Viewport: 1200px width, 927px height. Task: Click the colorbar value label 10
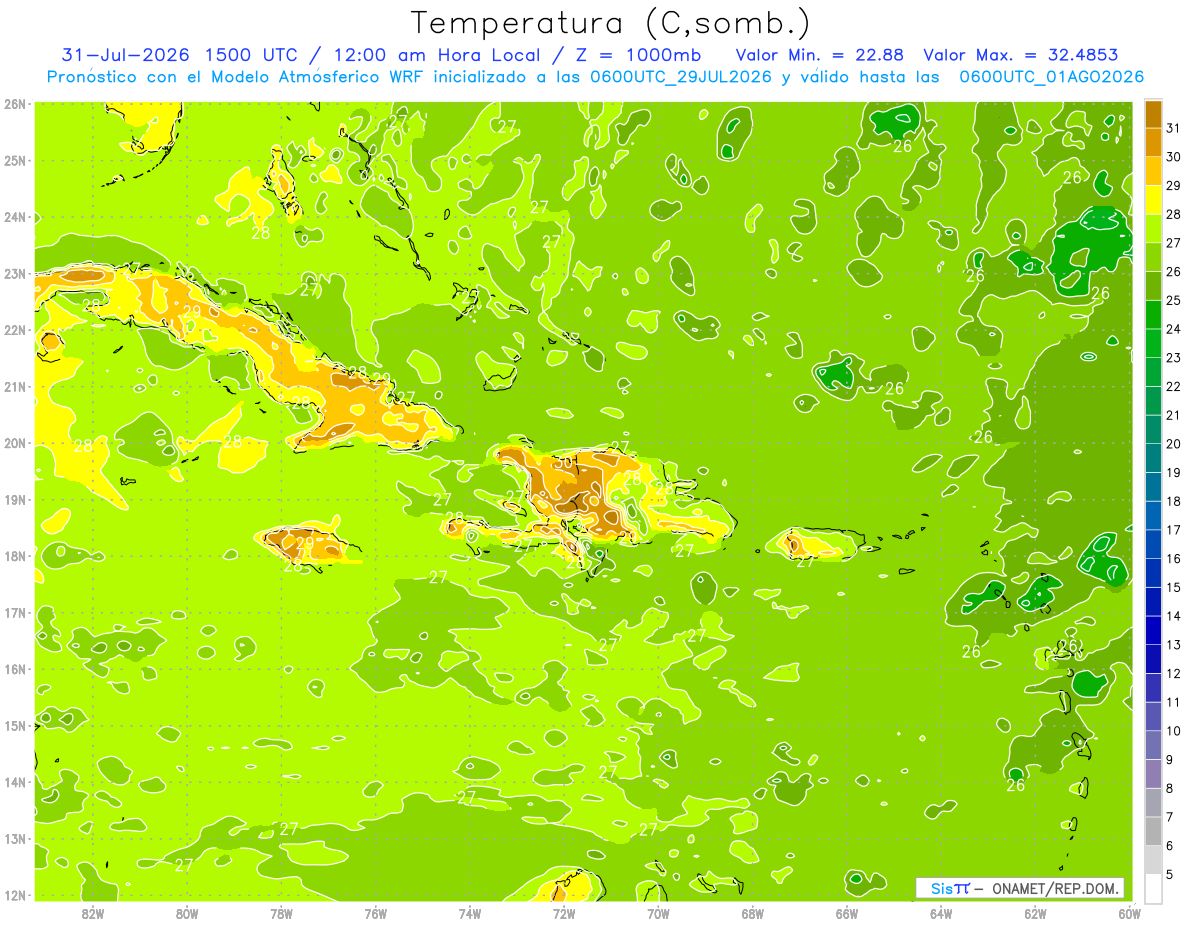click(x=1173, y=731)
